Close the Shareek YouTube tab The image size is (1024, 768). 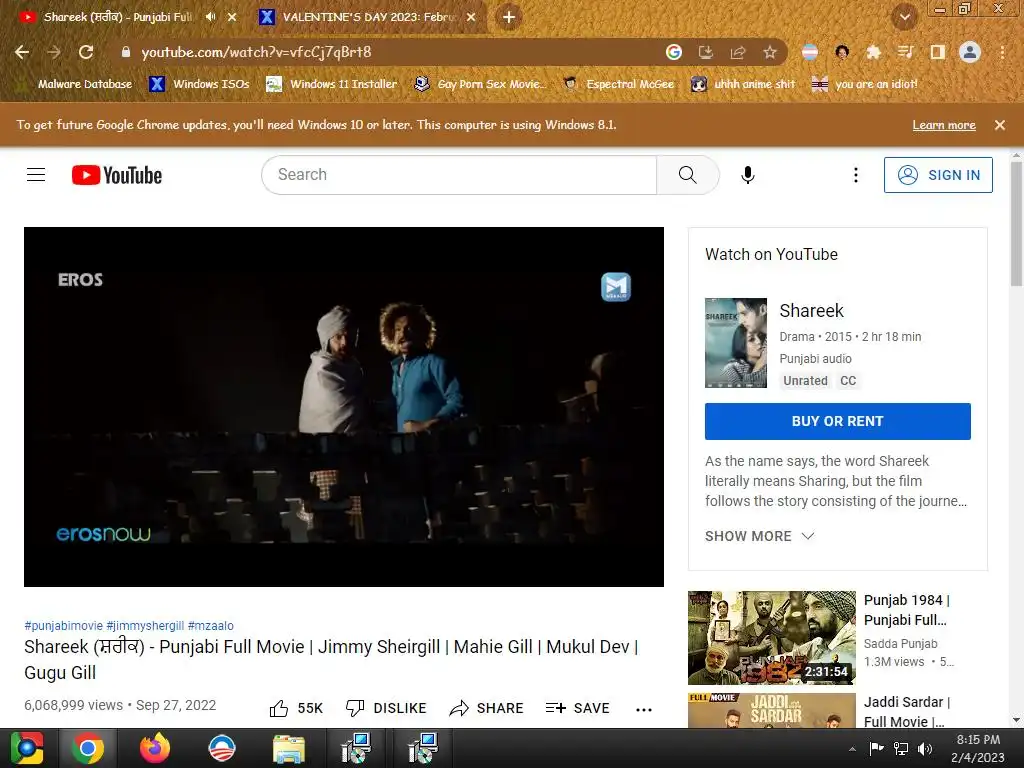[232, 17]
